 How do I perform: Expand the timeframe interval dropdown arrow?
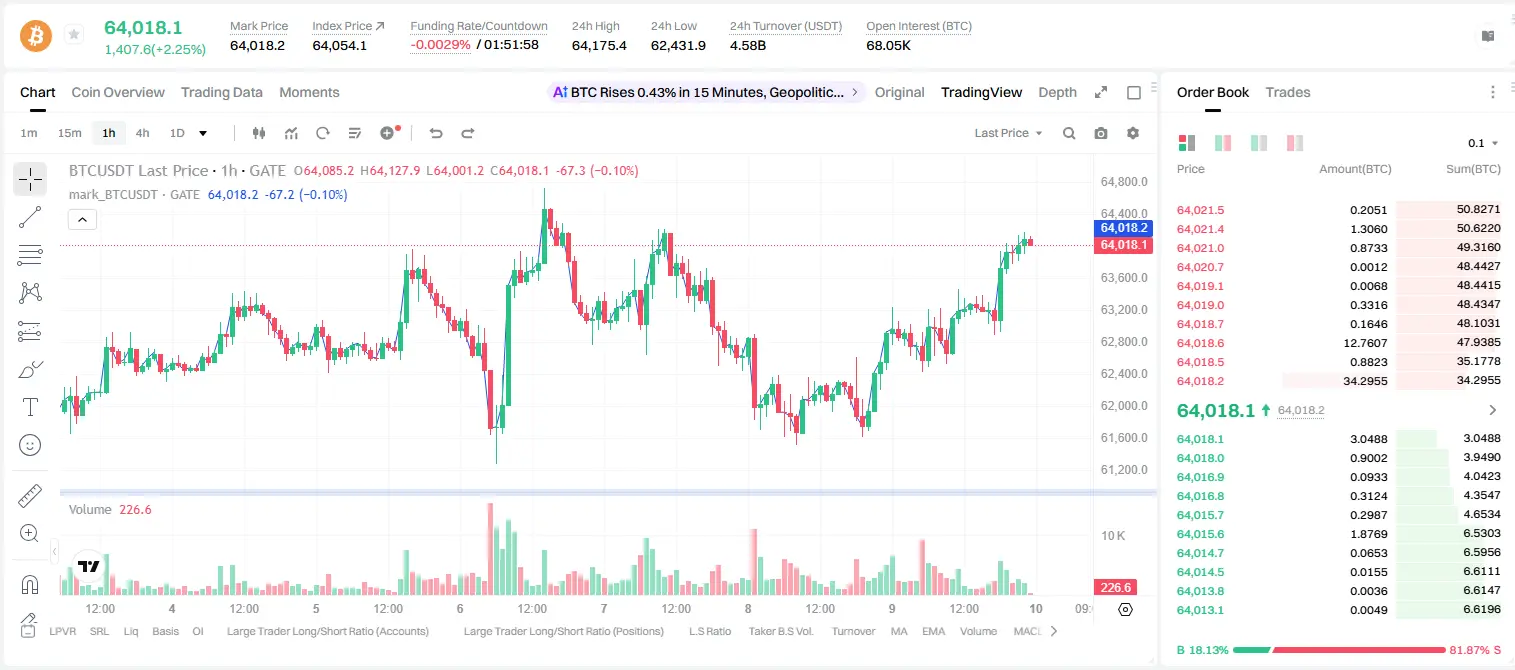203,133
